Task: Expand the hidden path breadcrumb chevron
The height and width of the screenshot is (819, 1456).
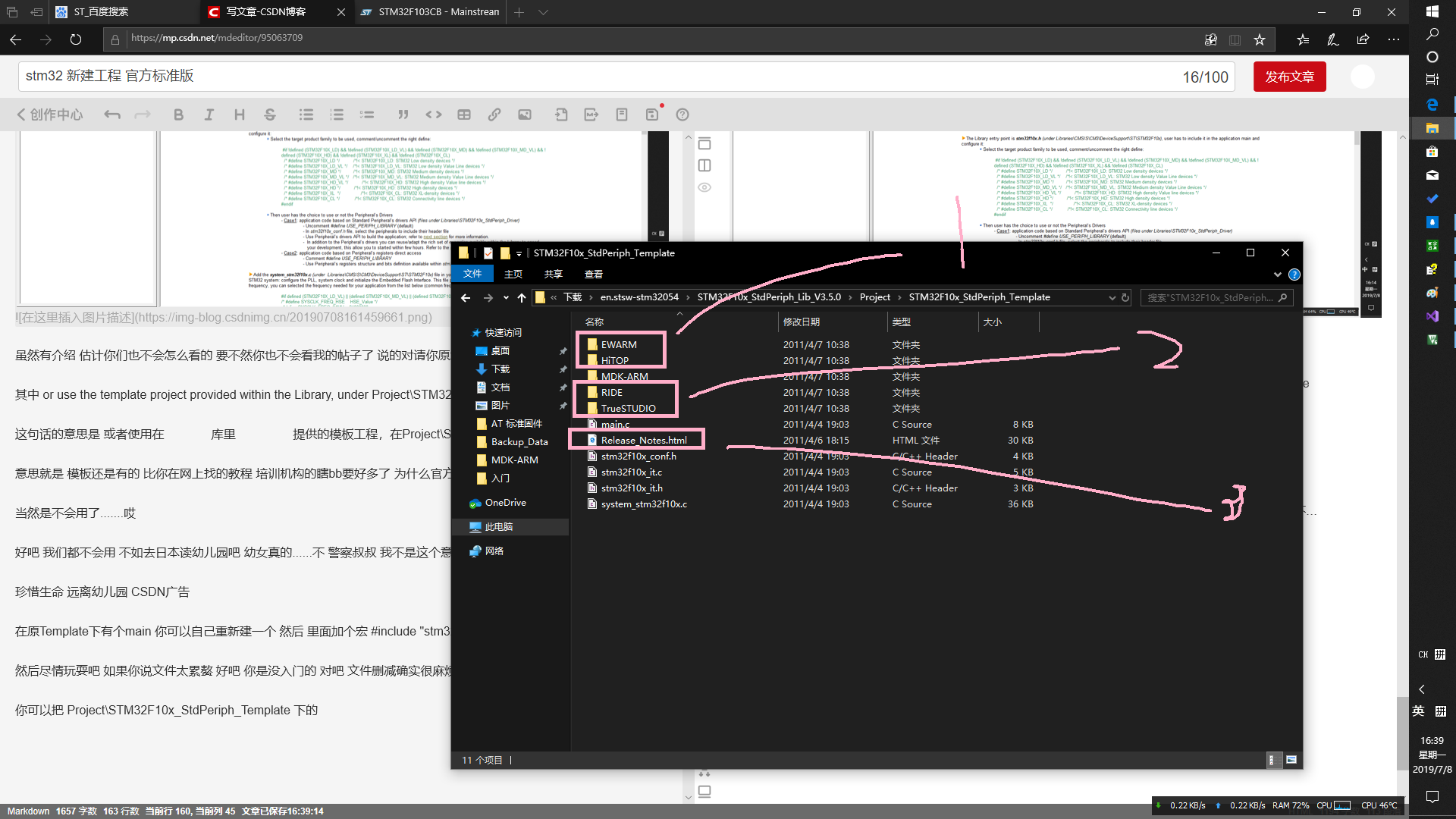Action: (554, 298)
